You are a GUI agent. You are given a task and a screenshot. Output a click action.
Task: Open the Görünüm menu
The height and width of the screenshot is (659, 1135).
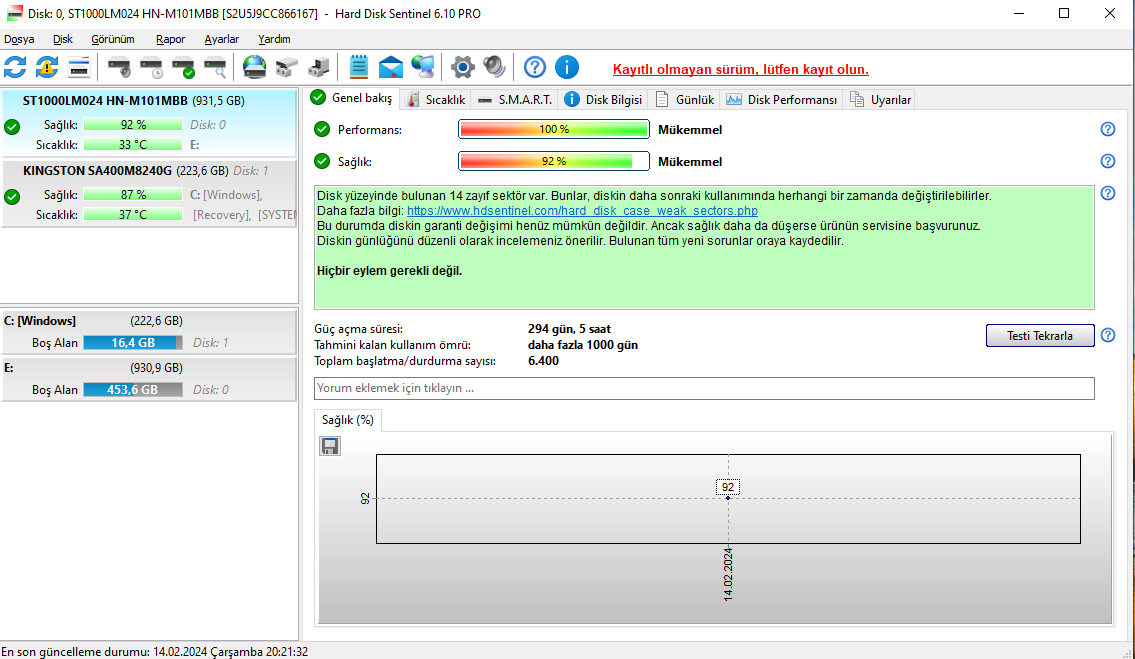coord(112,39)
